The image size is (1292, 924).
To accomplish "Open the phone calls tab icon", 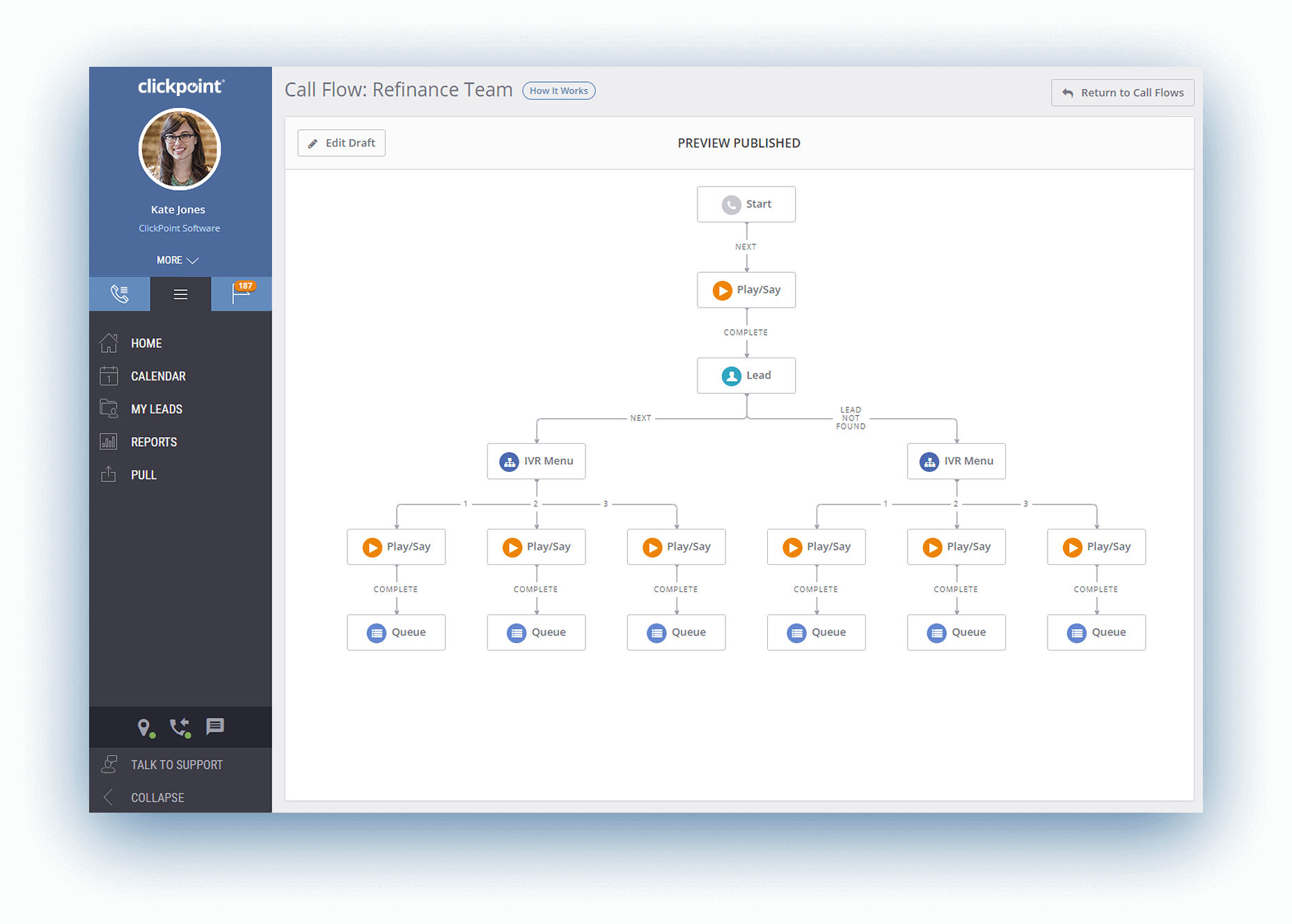I will pyautogui.click(x=120, y=294).
